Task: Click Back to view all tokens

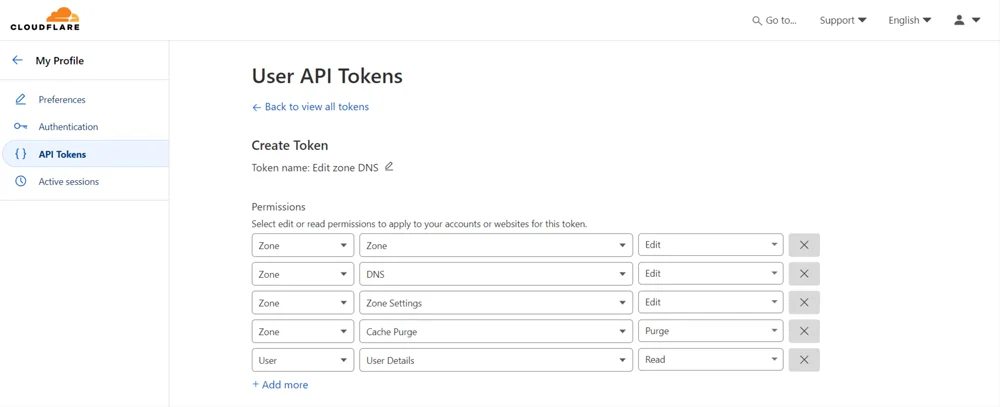Action: pos(311,107)
